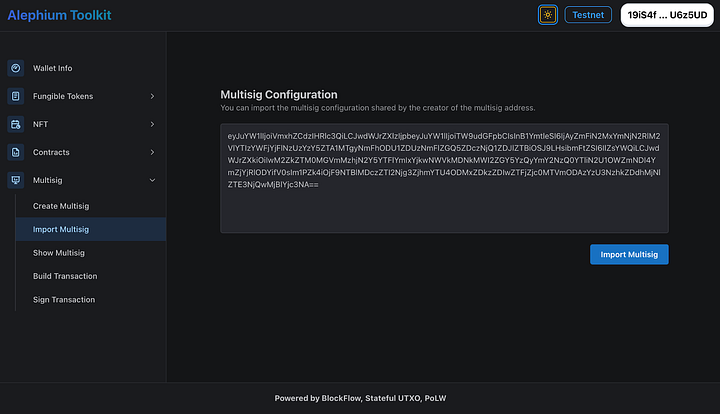Open Create Multisig page
Image resolution: width=720 pixels, height=414 pixels.
(x=61, y=206)
